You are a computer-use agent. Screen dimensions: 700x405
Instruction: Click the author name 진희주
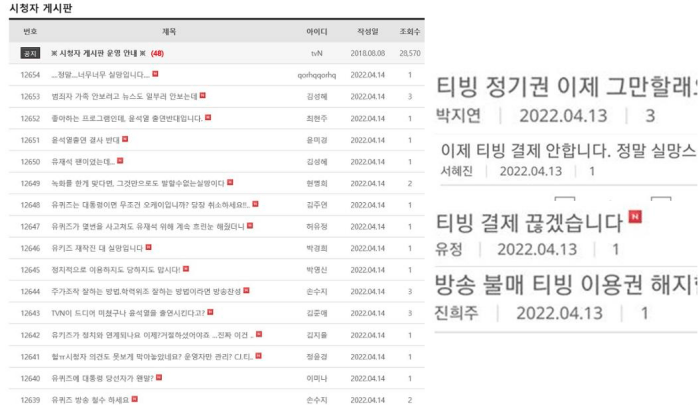456,313
